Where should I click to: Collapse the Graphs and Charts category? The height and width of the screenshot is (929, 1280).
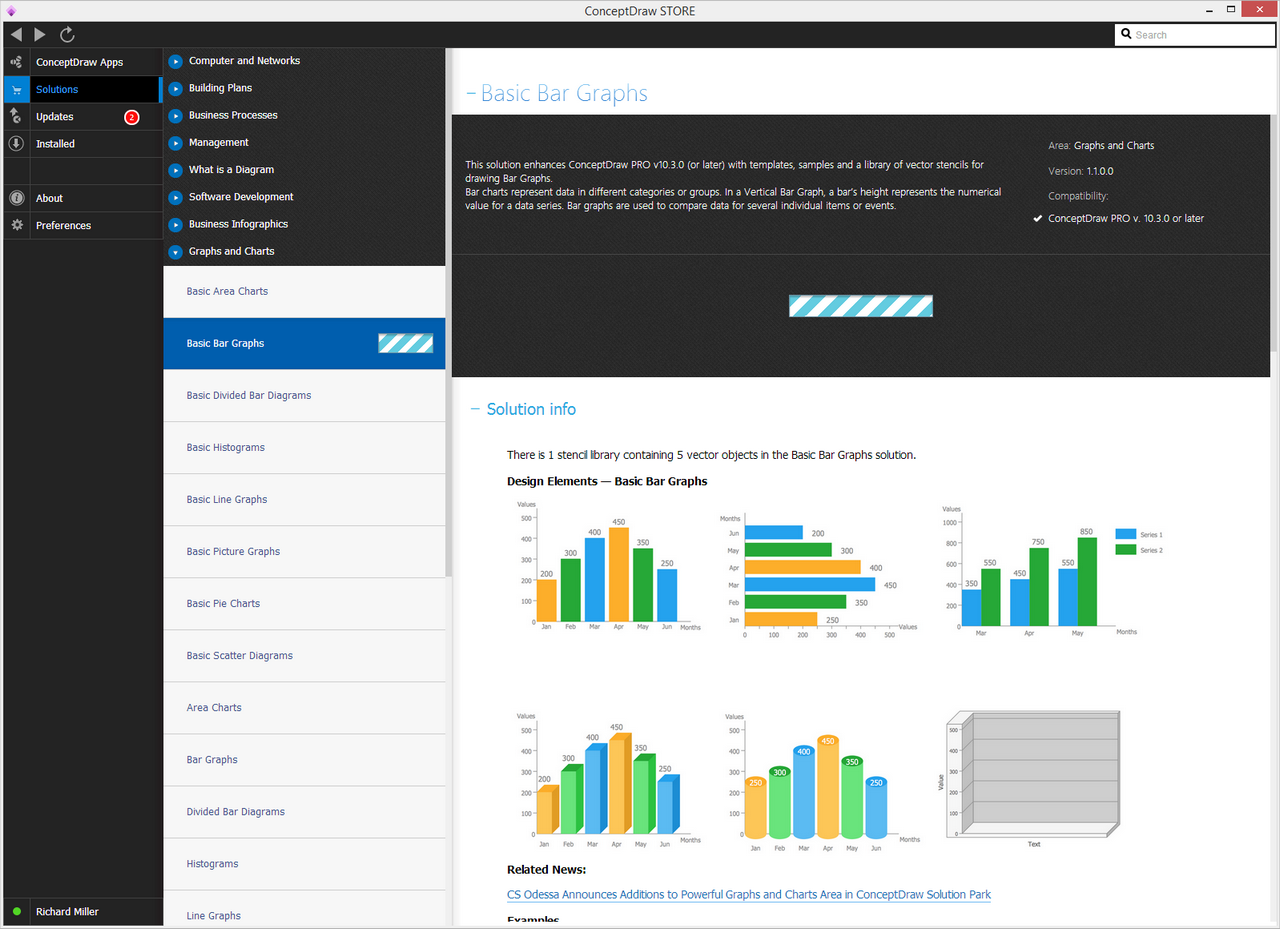coord(176,252)
